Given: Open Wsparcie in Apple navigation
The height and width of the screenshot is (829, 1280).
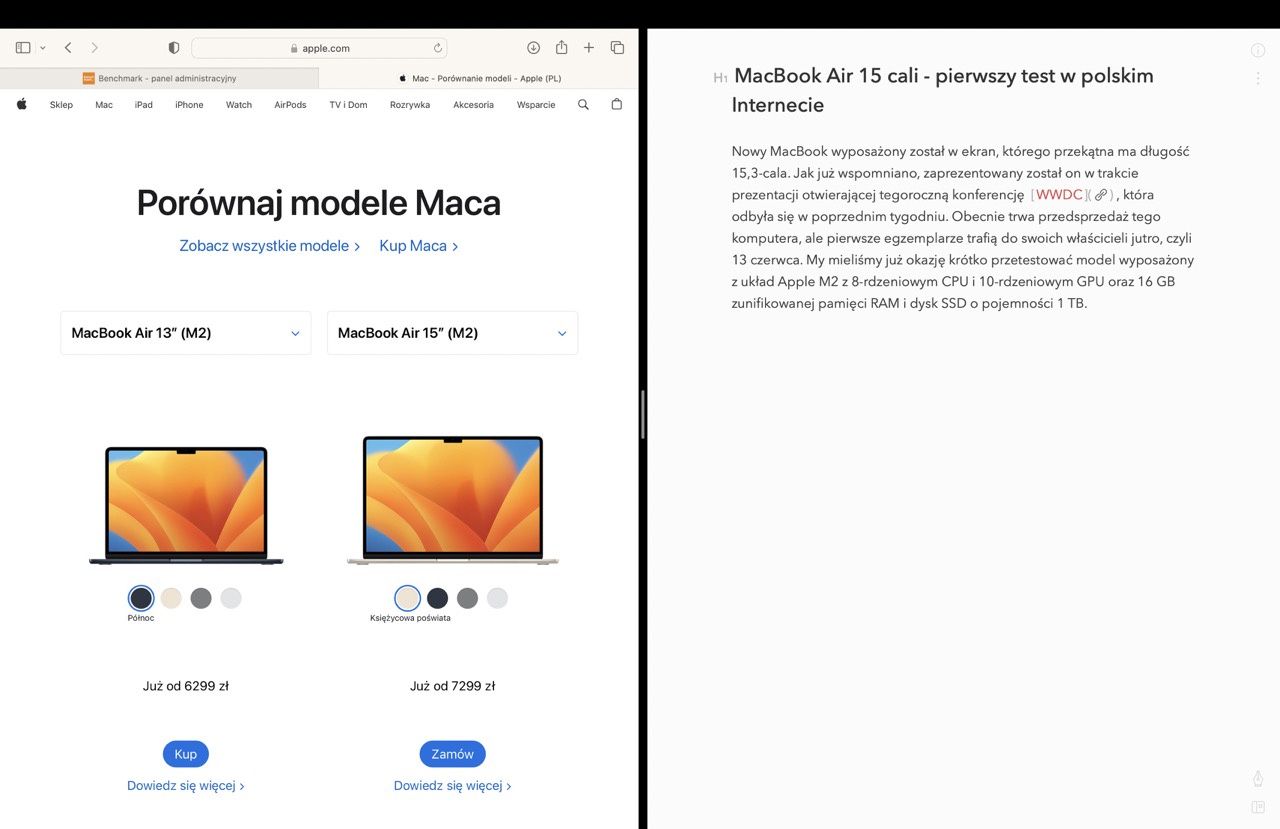Looking at the screenshot, I should click(536, 105).
